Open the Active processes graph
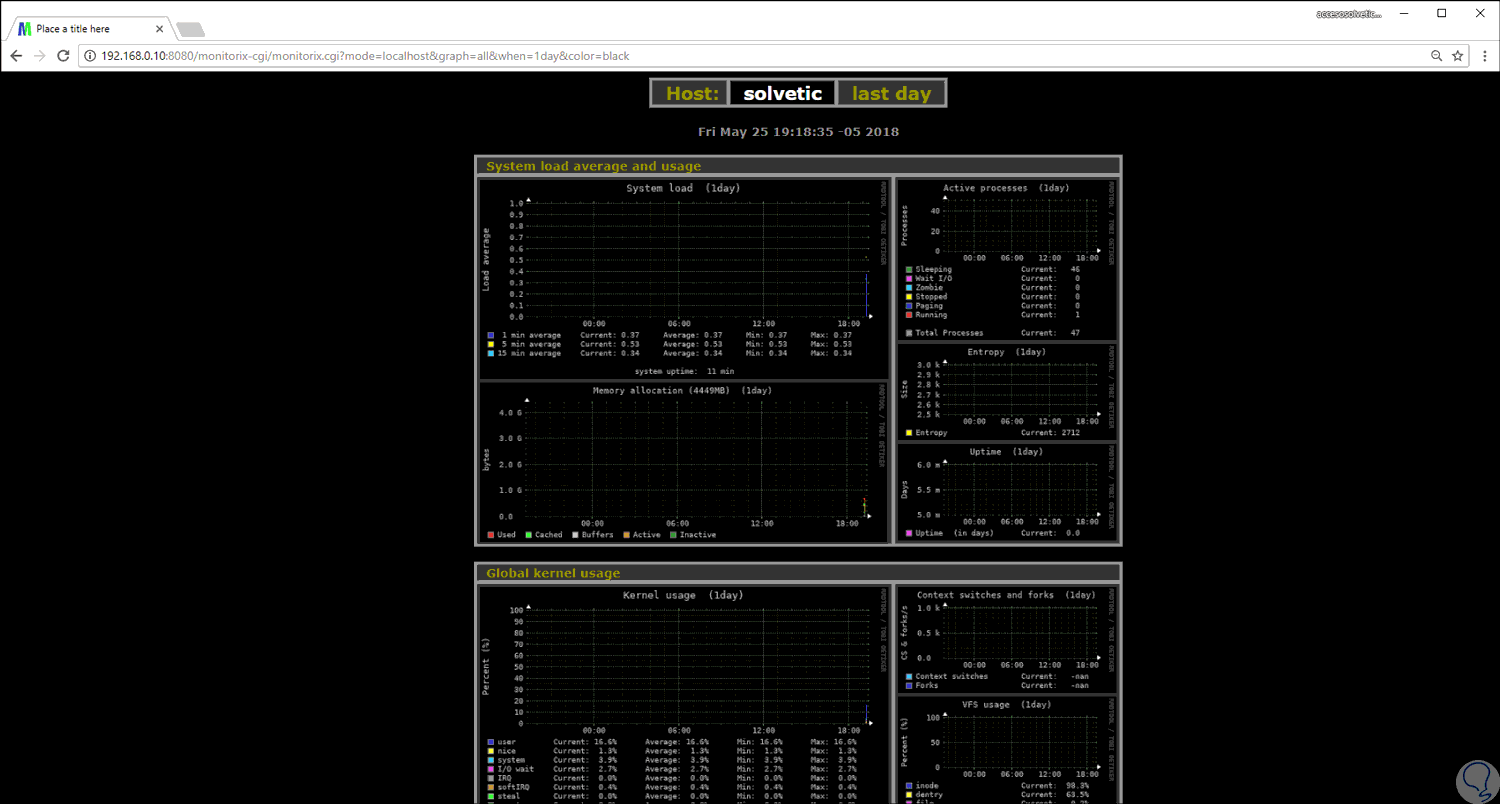The width and height of the screenshot is (1500, 804). [x=1007, y=260]
